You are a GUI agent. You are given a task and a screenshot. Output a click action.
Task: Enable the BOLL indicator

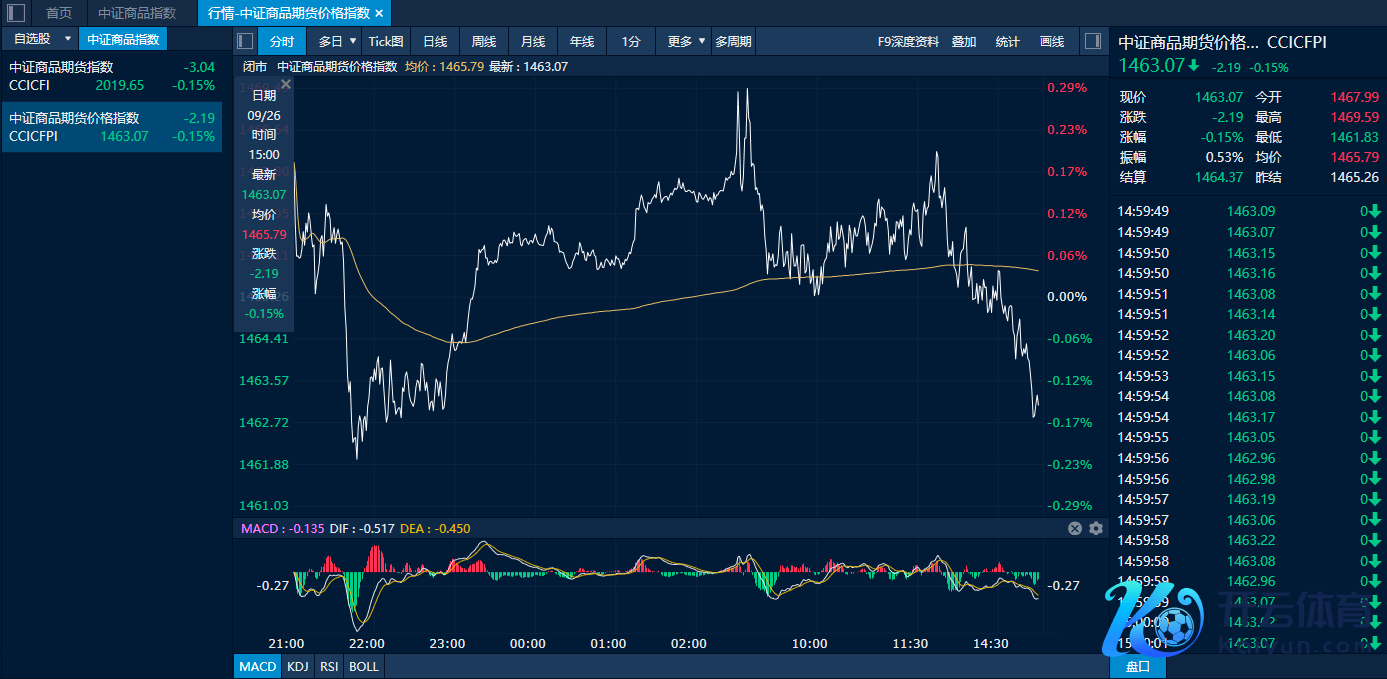pos(364,666)
